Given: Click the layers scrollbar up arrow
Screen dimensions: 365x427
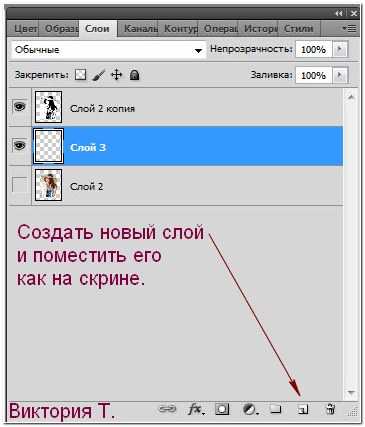Looking at the screenshot, I should click(x=351, y=97).
